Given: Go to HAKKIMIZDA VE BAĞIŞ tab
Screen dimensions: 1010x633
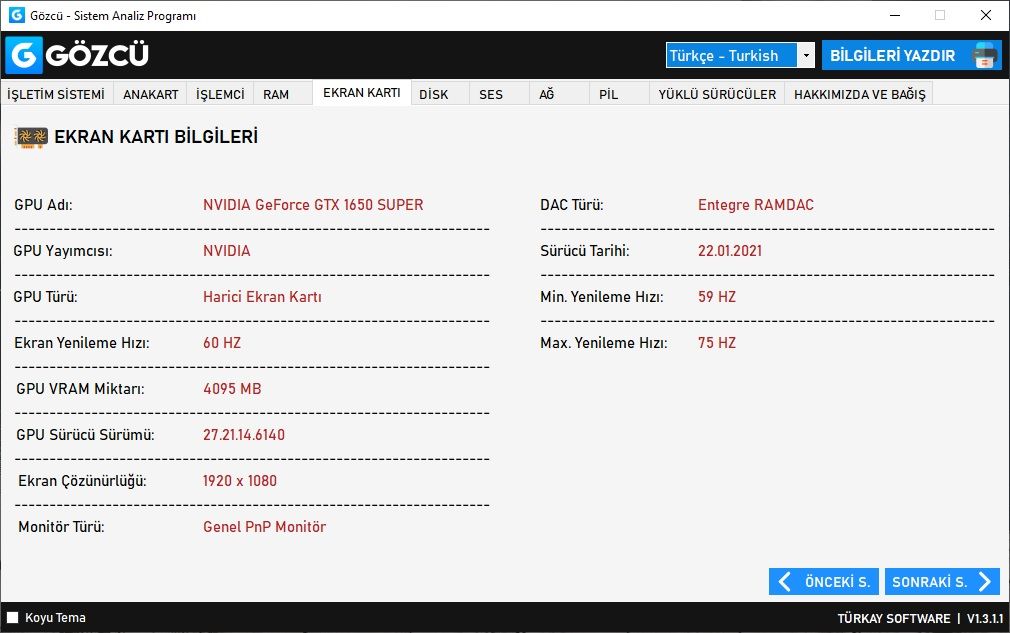Looking at the screenshot, I should coord(859,94).
